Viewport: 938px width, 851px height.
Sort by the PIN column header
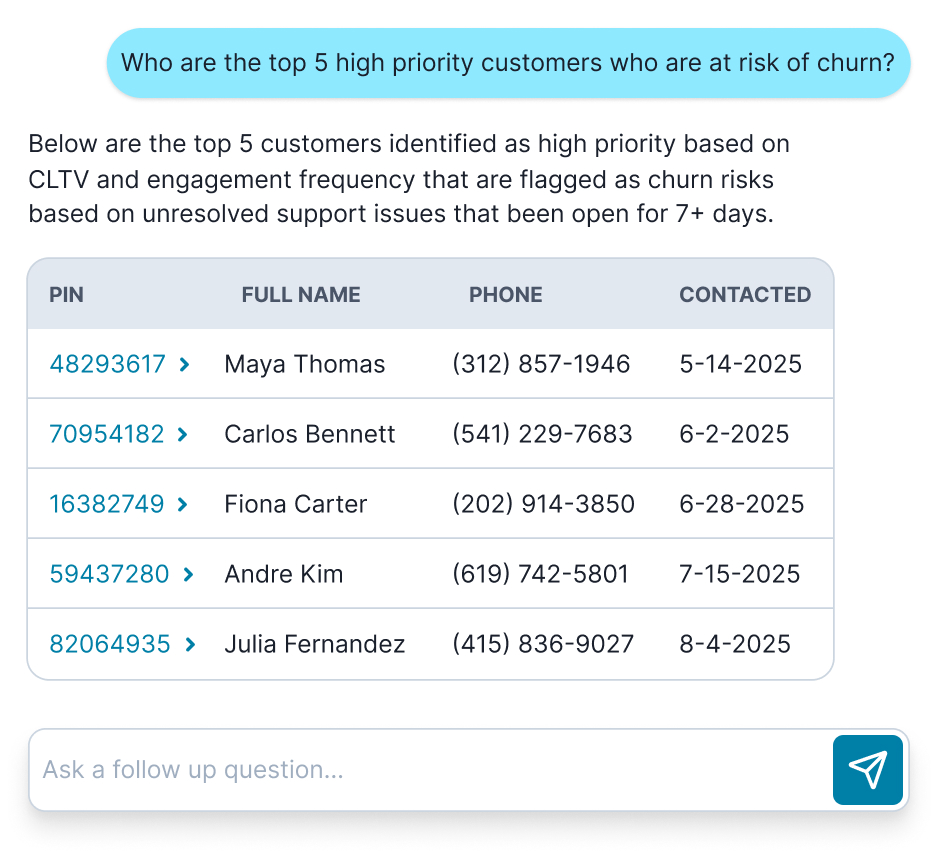click(66, 295)
